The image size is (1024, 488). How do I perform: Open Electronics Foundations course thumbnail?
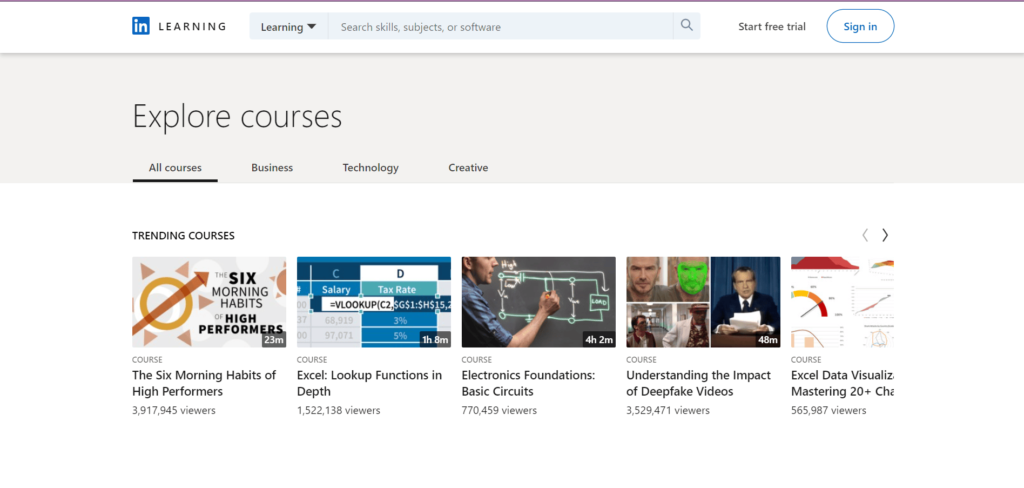click(539, 302)
